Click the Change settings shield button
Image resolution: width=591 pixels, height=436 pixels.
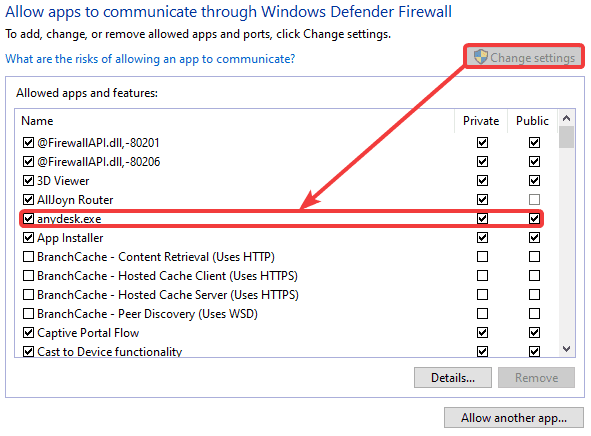pos(524,58)
